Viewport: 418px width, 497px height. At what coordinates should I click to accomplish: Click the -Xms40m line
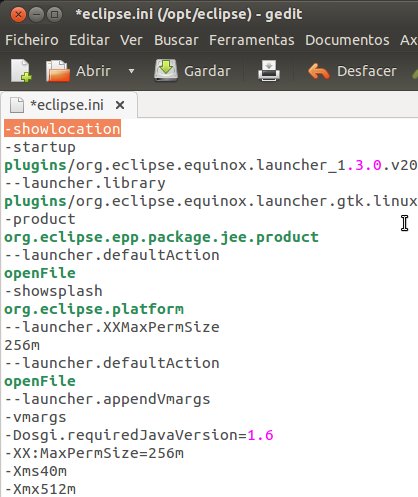(x=35, y=471)
